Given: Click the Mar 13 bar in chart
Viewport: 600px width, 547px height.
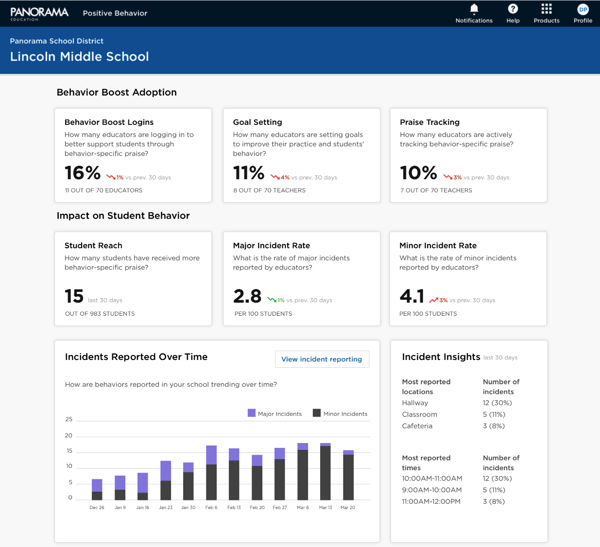Looking at the screenshot, I should point(325,472).
